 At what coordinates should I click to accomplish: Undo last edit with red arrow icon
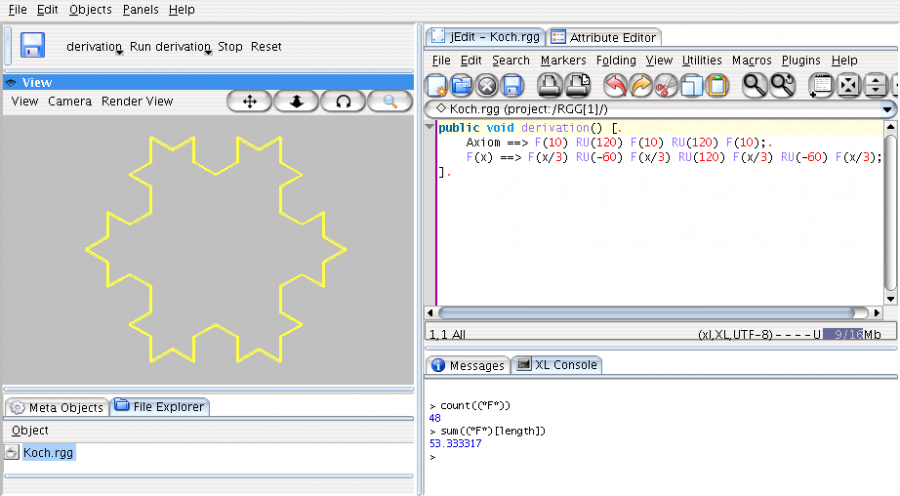pyautogui.click(x=616, y=86)
